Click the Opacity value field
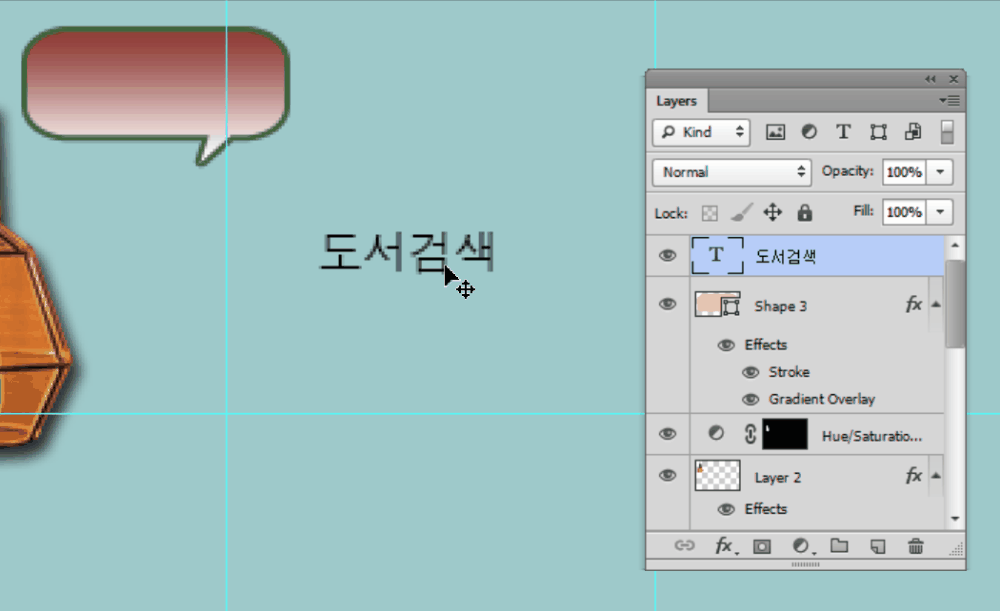1000x611 pixels. coord(904,172)
